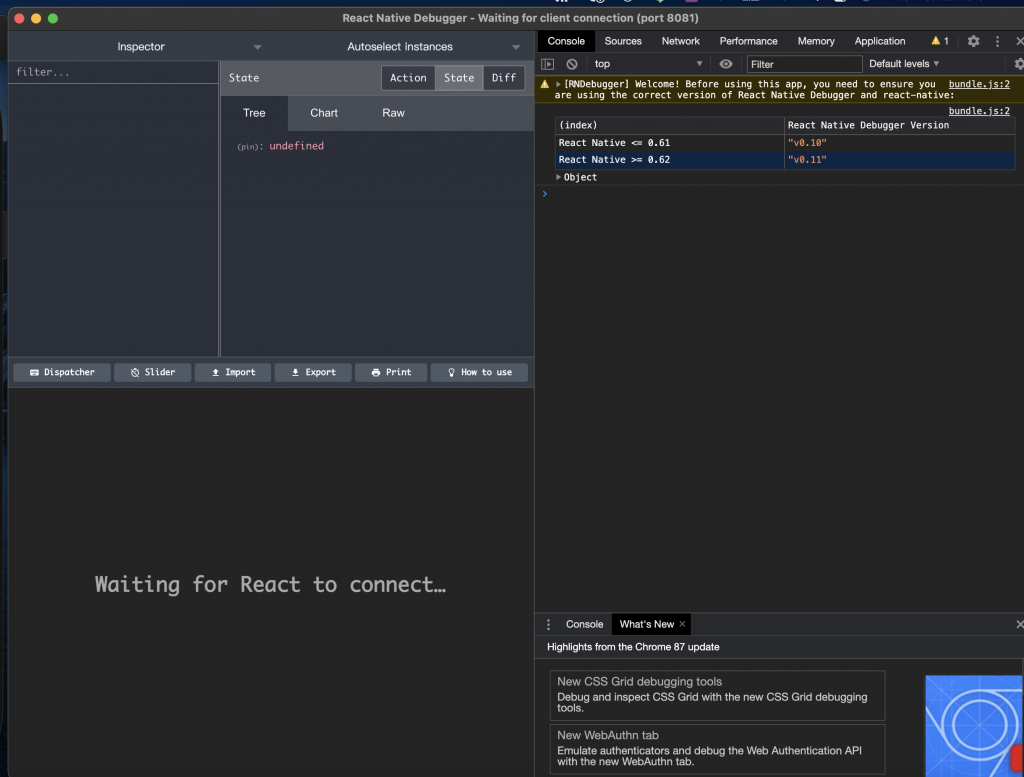Select the Console tab in the top bar

[566, 41]
